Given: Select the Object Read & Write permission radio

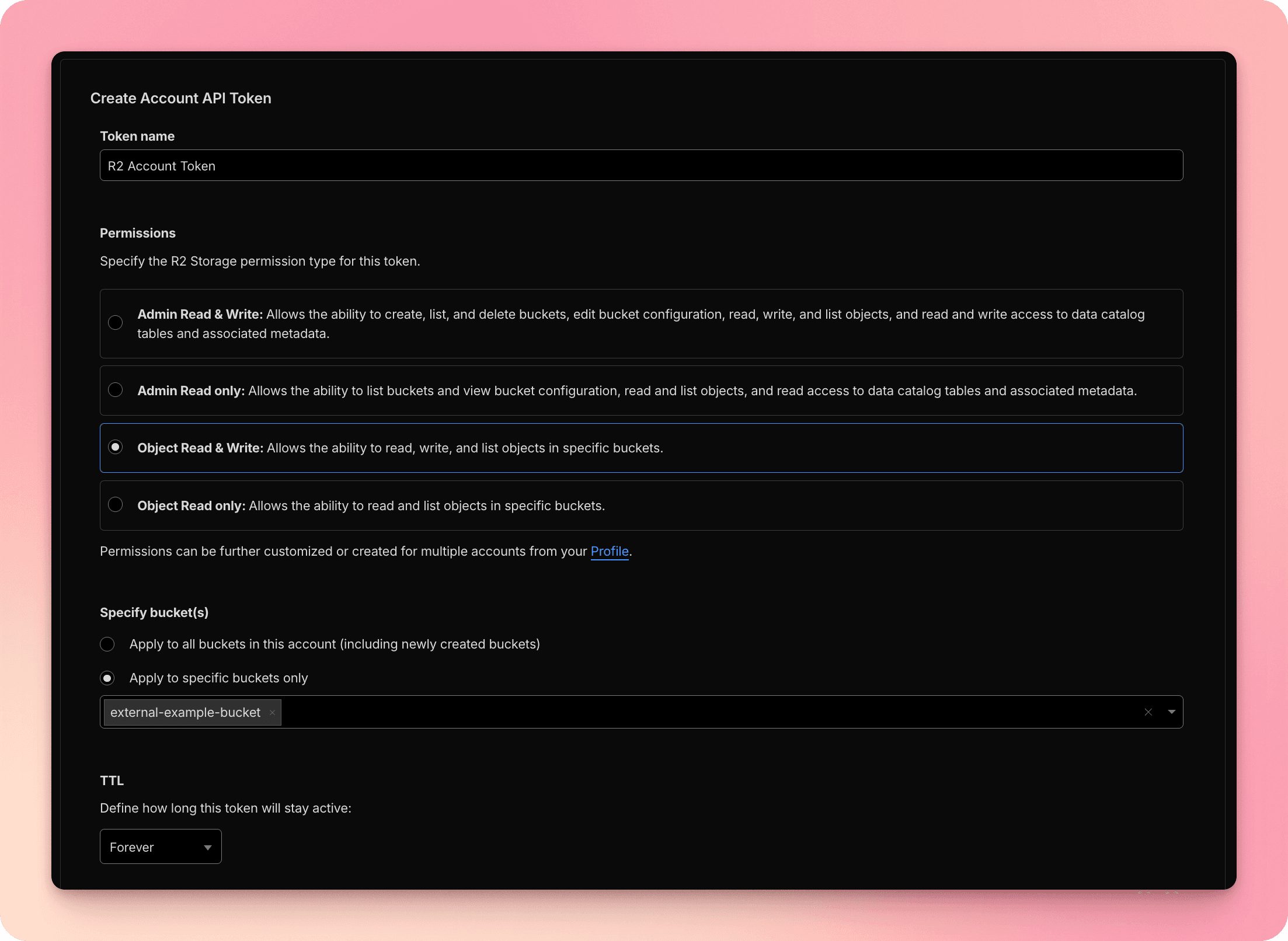Looking at the screenshot, I should click(x=116, y=447).
